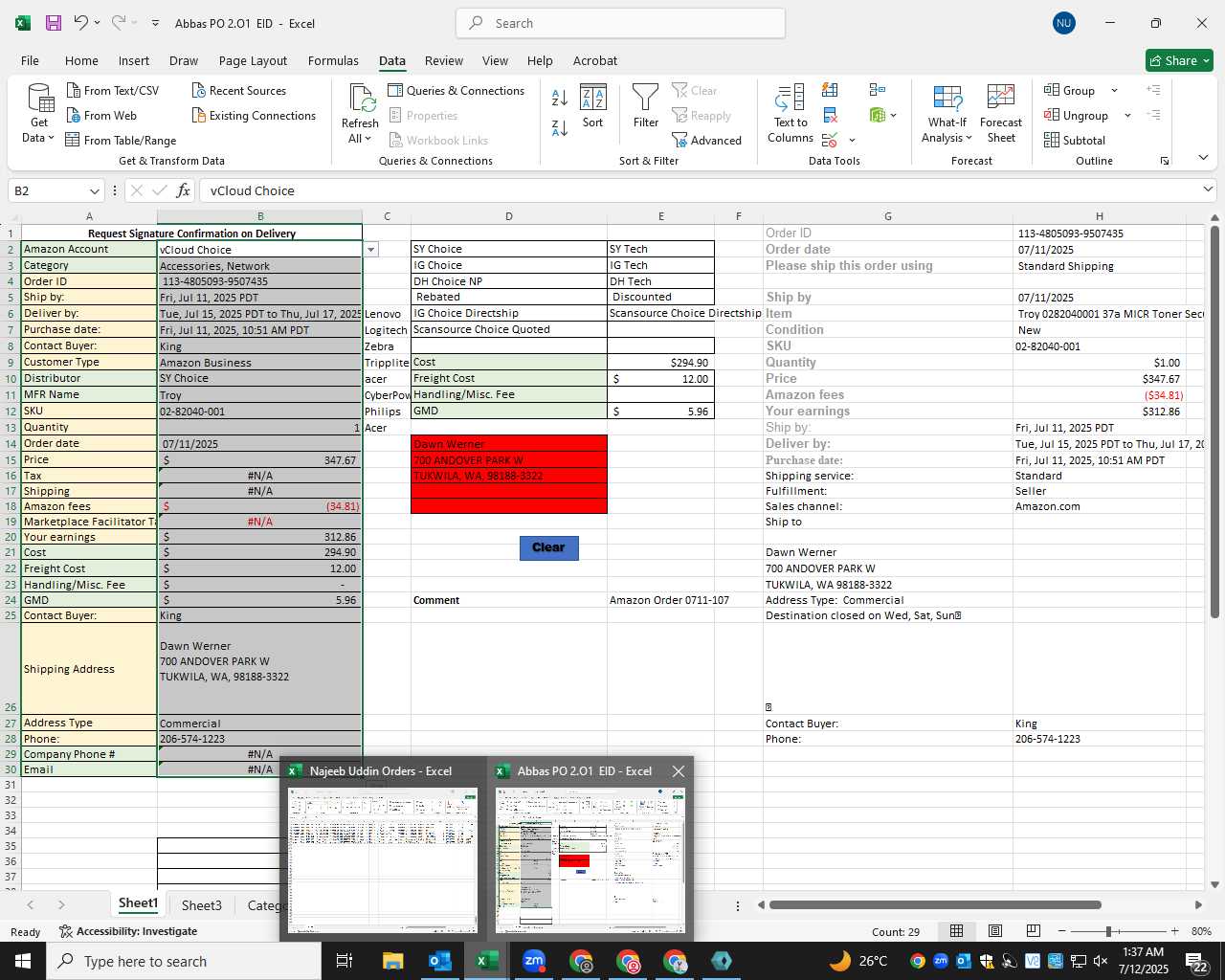Click the horizontal scrollbar thumb
Viewport: 1225px width, 980px height.
[x=935, y=904]
